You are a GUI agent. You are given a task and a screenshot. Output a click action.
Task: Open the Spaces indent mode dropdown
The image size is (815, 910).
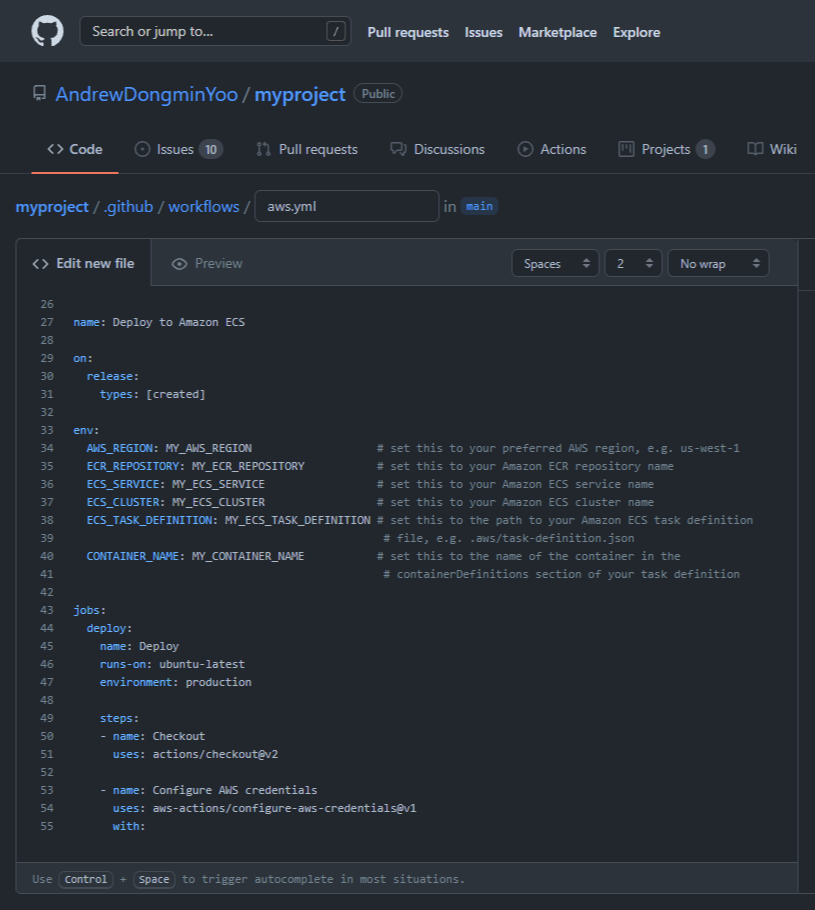pyautogui.click(x=555, y=263)
